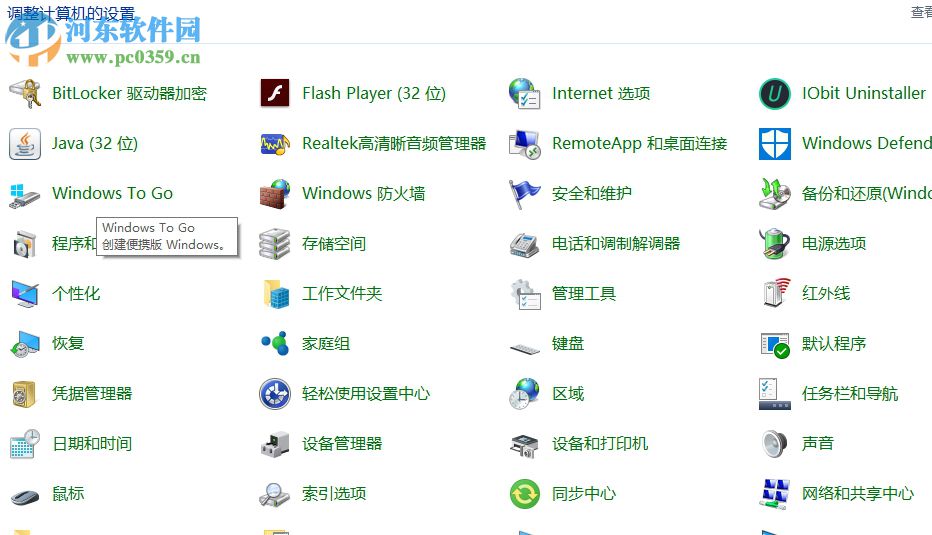Image resolution: width=932 pixels, height=535 pixels.
Task: Click the Internet 选项 text link
Action: pos(601,93)
